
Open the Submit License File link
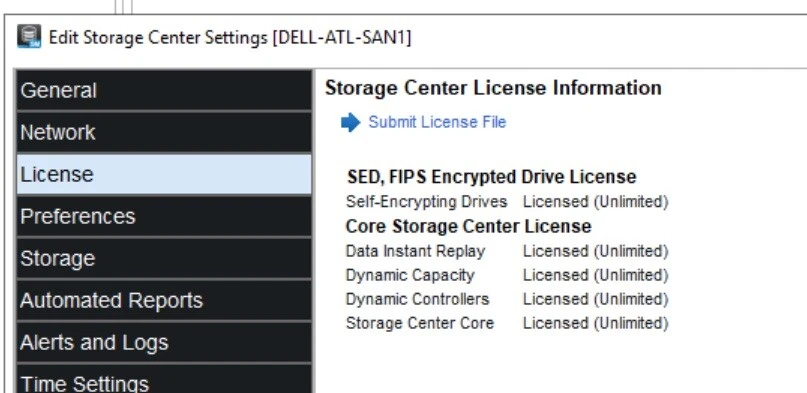click(x=437, y=122)
